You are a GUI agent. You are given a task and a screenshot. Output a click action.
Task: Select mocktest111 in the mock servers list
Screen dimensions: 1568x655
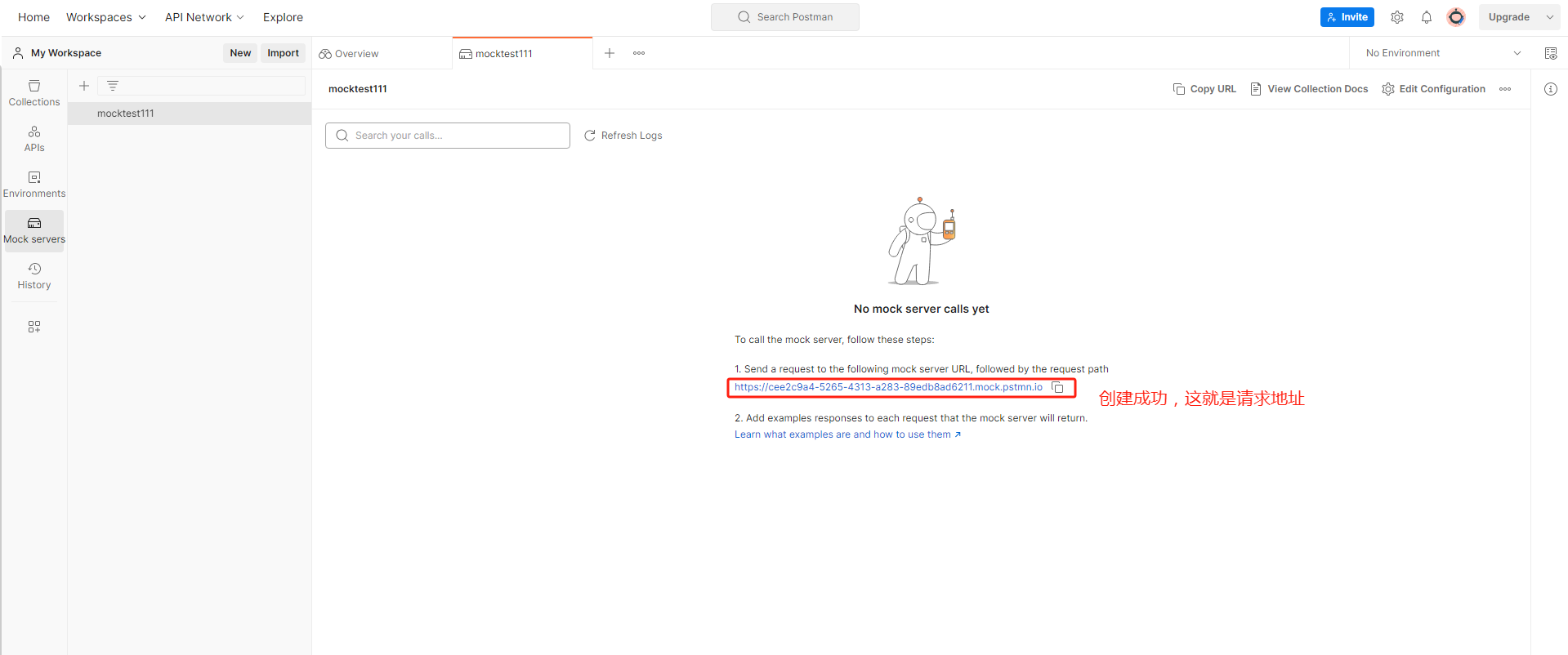tap(190, 114)
